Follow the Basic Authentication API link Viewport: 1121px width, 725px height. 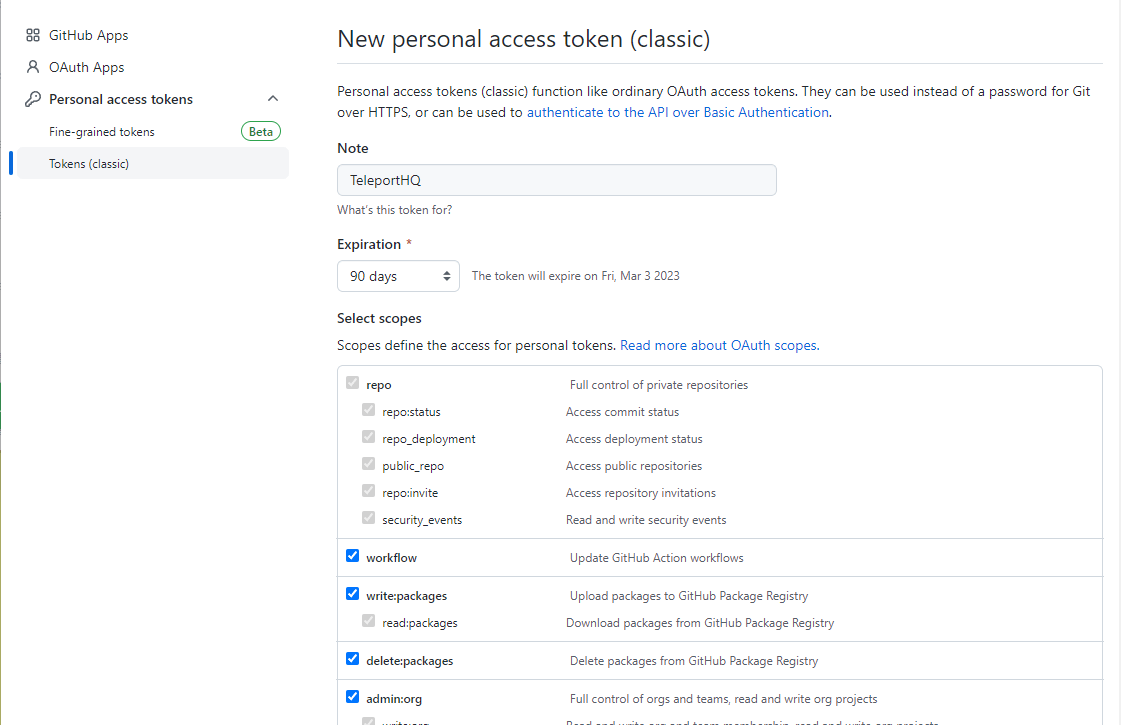678,112
